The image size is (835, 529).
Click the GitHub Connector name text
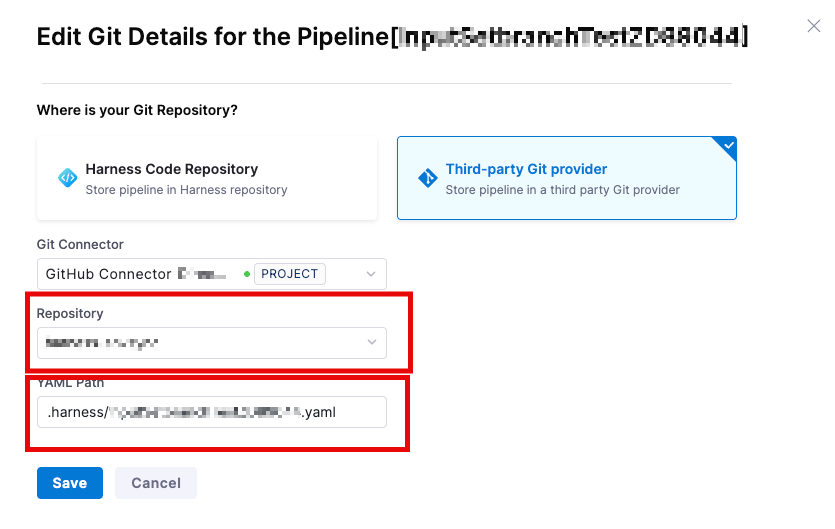(108, 274)
